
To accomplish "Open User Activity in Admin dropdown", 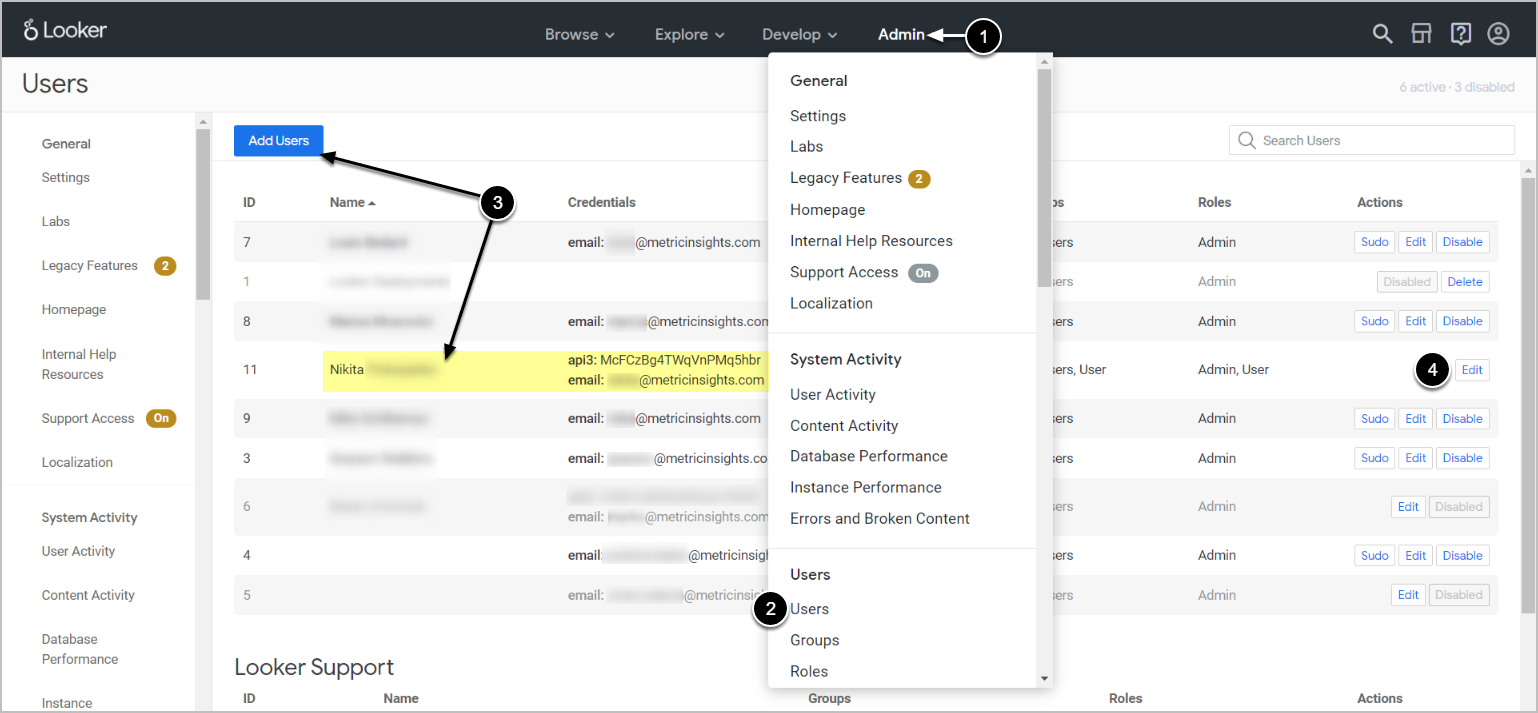I will [832, 395].
